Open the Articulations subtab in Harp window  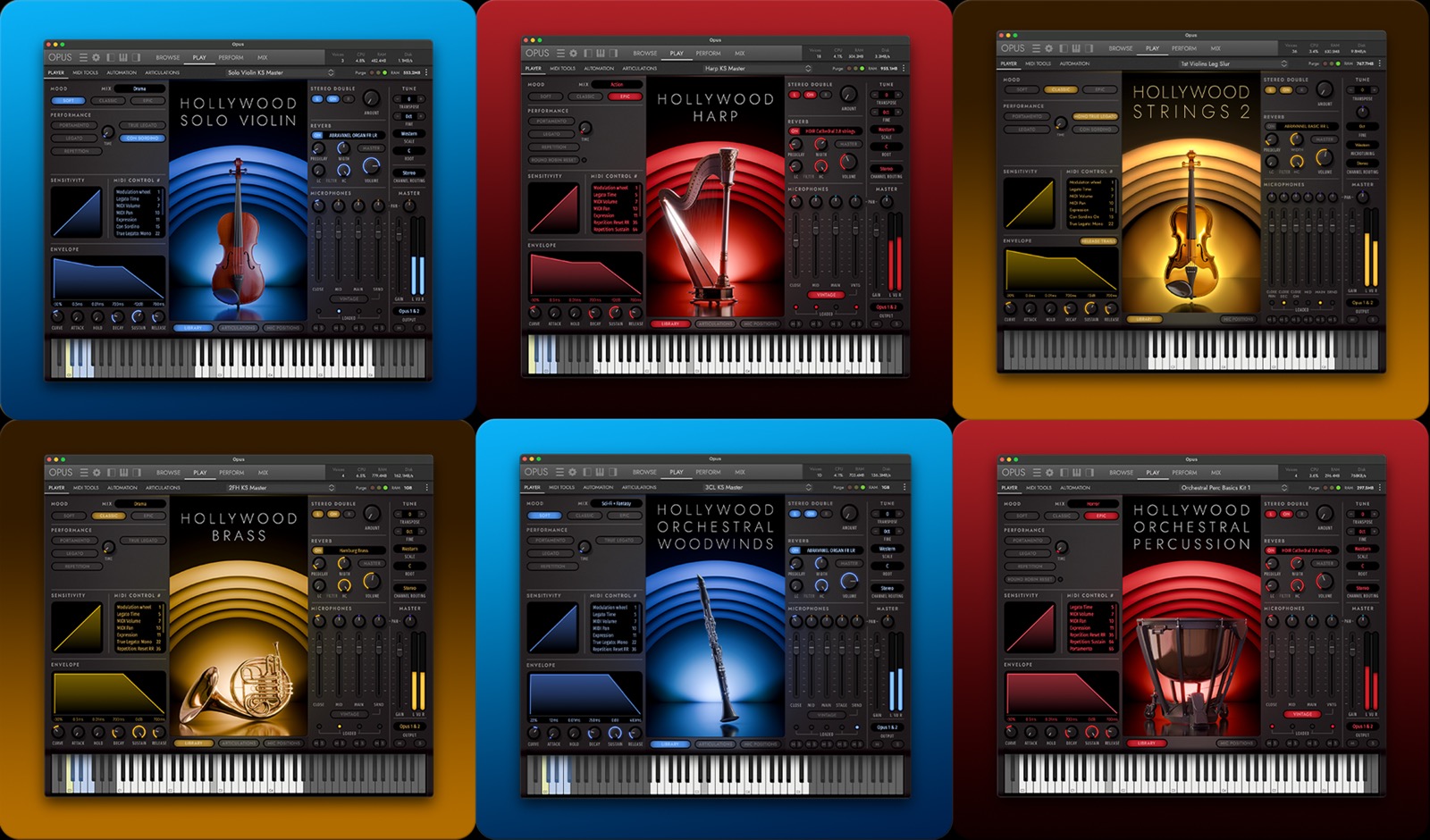point(640,68)
